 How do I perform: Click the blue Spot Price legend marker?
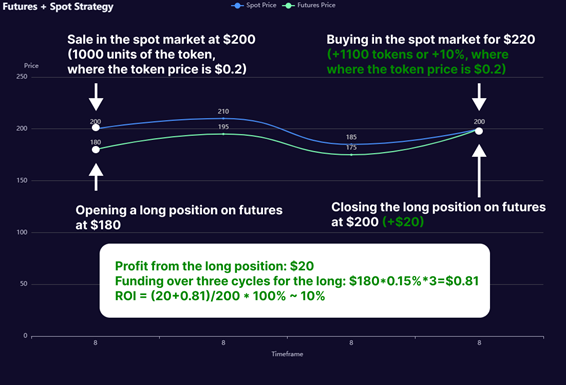[237, 6]
